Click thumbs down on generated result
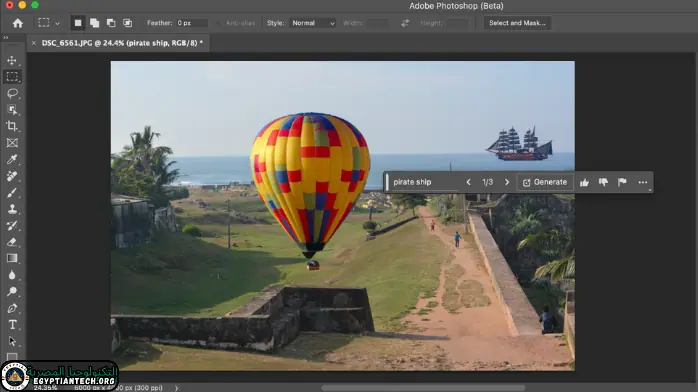 (x=603, y=182)
